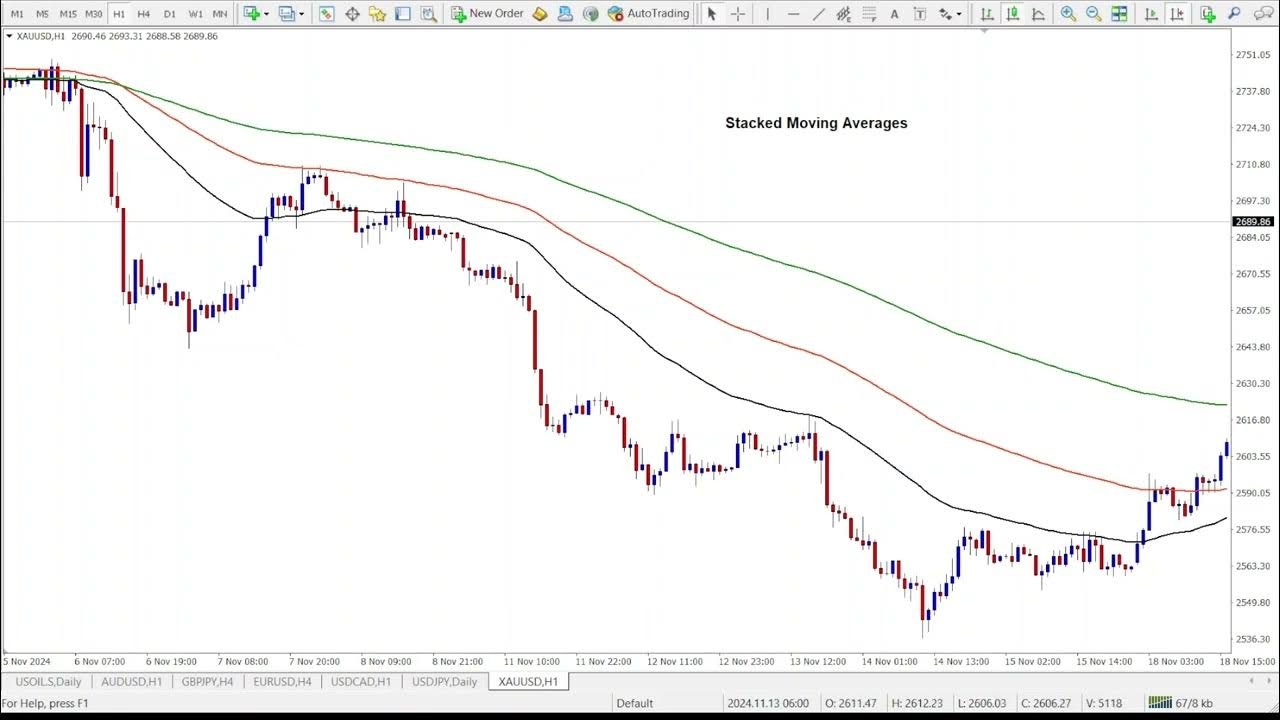
Task: Switch to the AUDUSD,H1 chart tab
Action: coord(131,682)
